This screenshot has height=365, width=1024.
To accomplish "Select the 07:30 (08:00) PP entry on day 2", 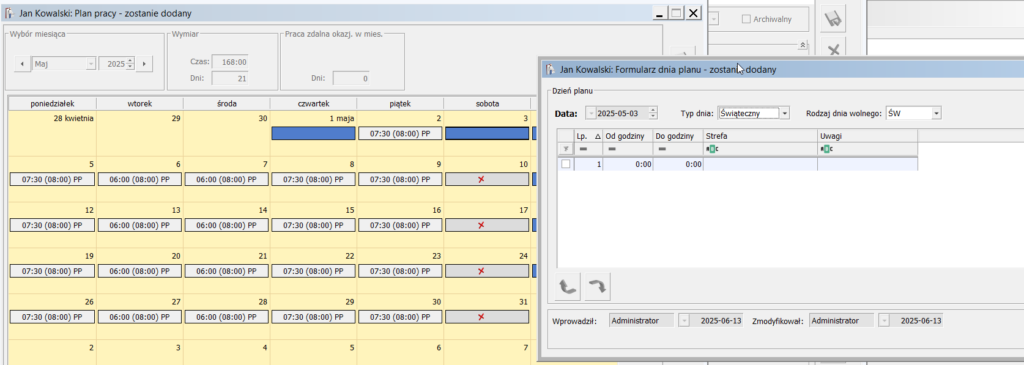I will tap(400, 133).
